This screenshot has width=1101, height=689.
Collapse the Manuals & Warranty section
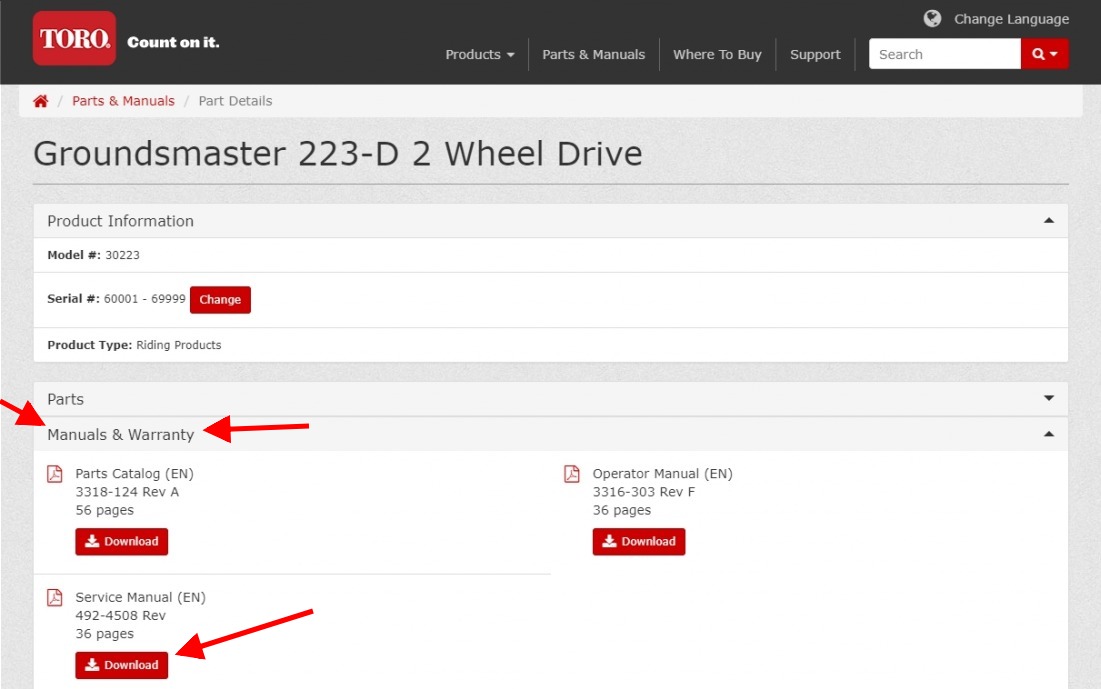click(x=1048, y=435)
